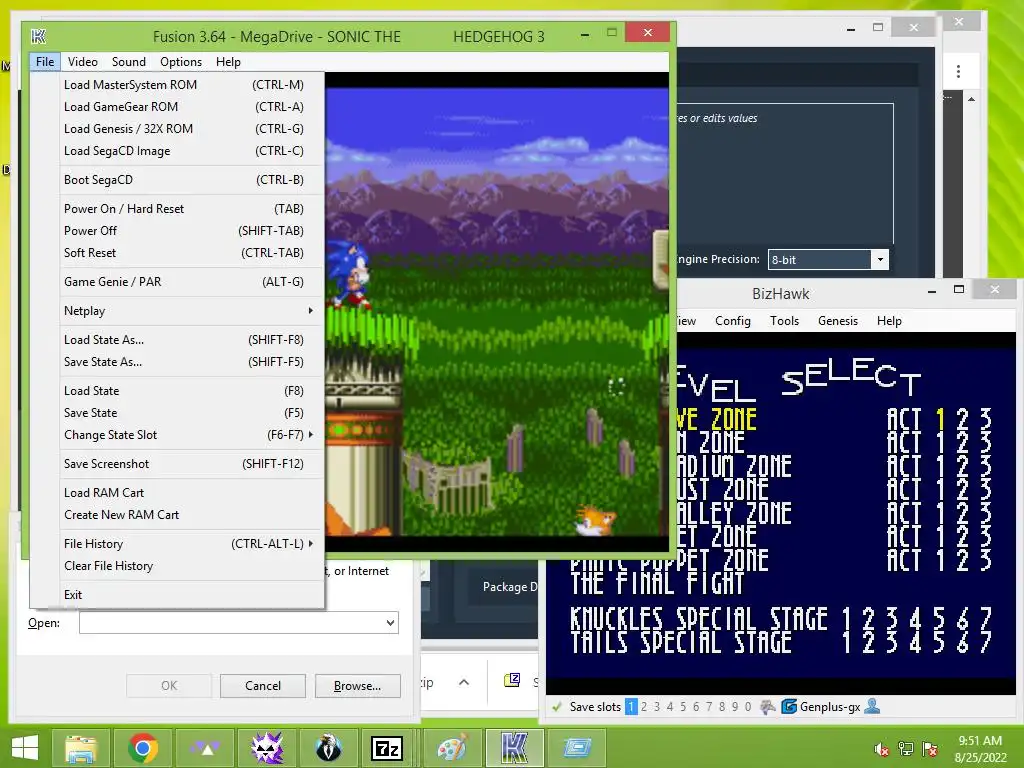Select BizHawk save slot 9
Viewport: 1024px width, 768px height.
click(735, 707)
